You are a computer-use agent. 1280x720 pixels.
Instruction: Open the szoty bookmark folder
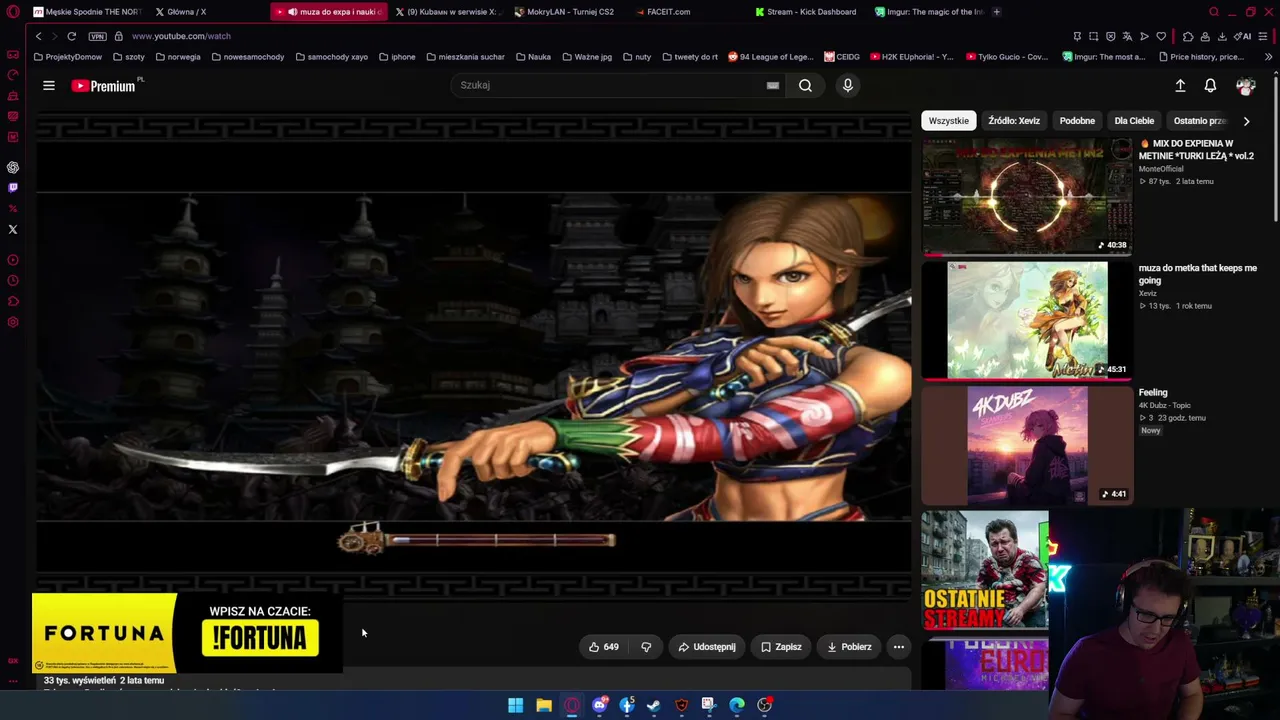[129, 57]
